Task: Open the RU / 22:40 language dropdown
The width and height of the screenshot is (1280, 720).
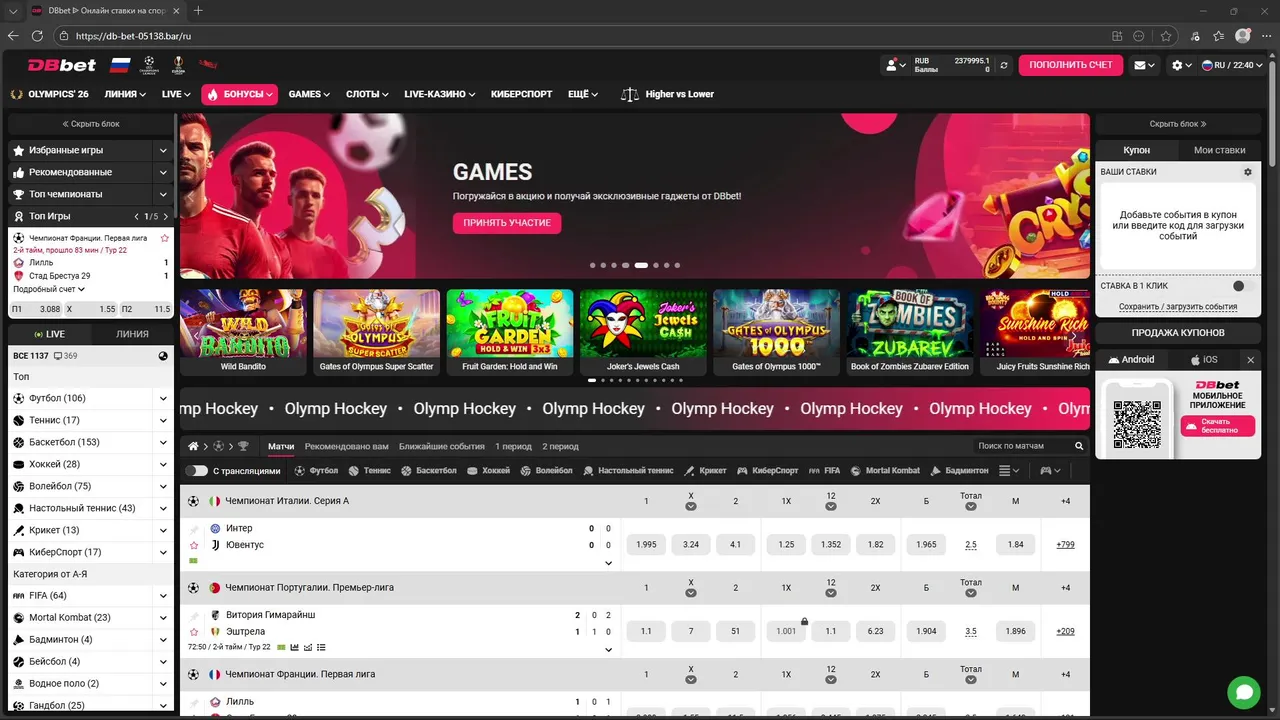Action: click(x=1232, y=65)
